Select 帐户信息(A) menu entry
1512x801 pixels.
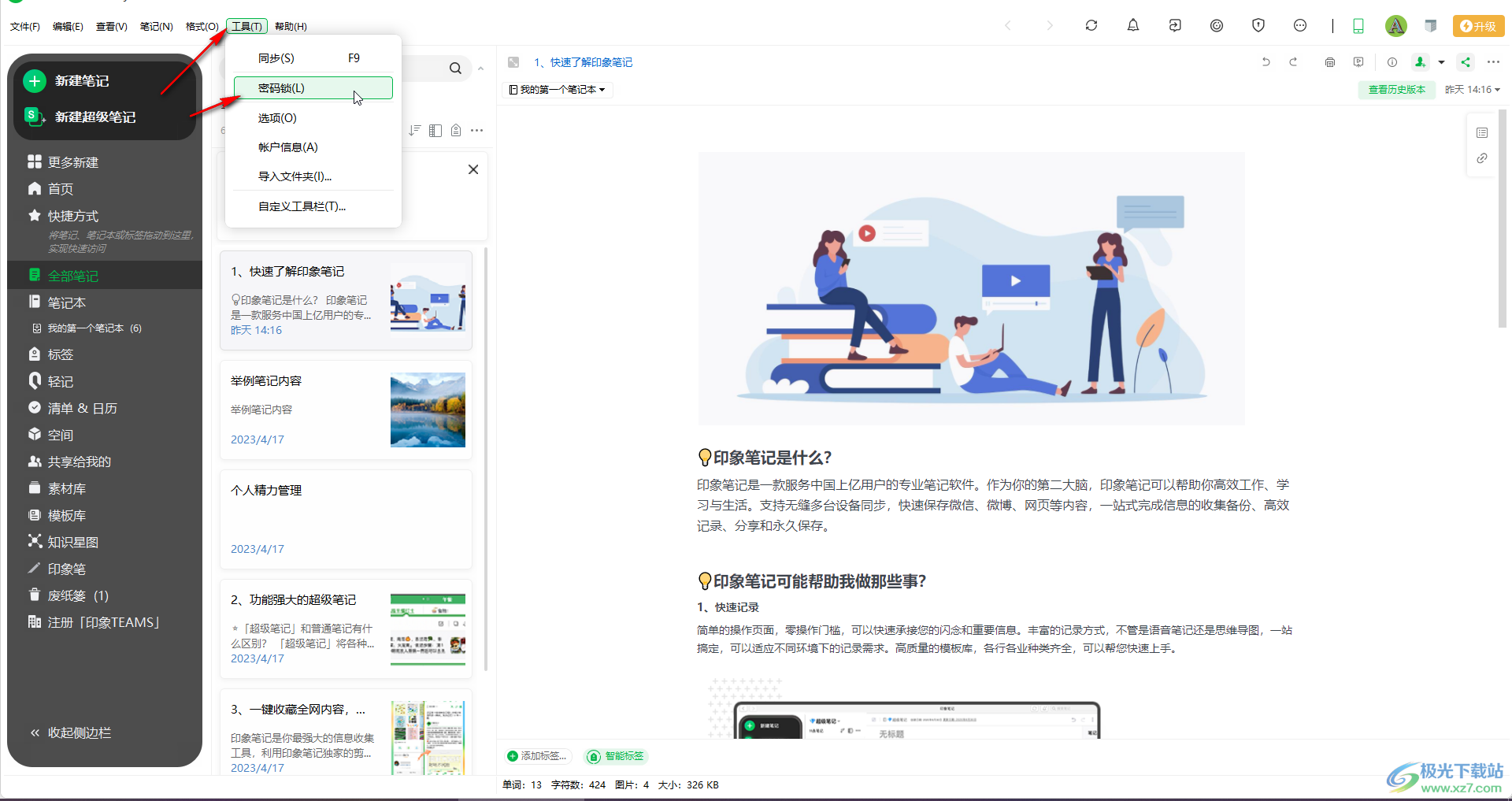[313, 147]
